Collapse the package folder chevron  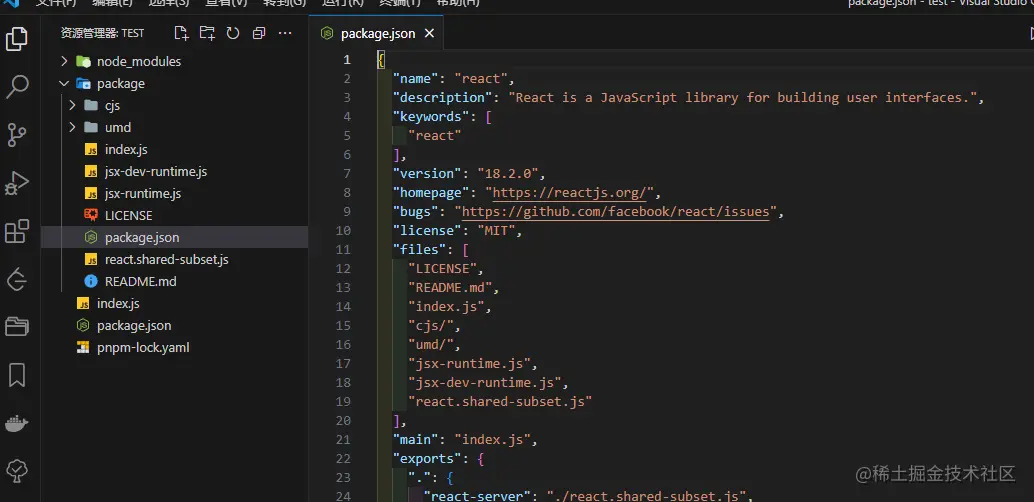(x=64, y=84)
